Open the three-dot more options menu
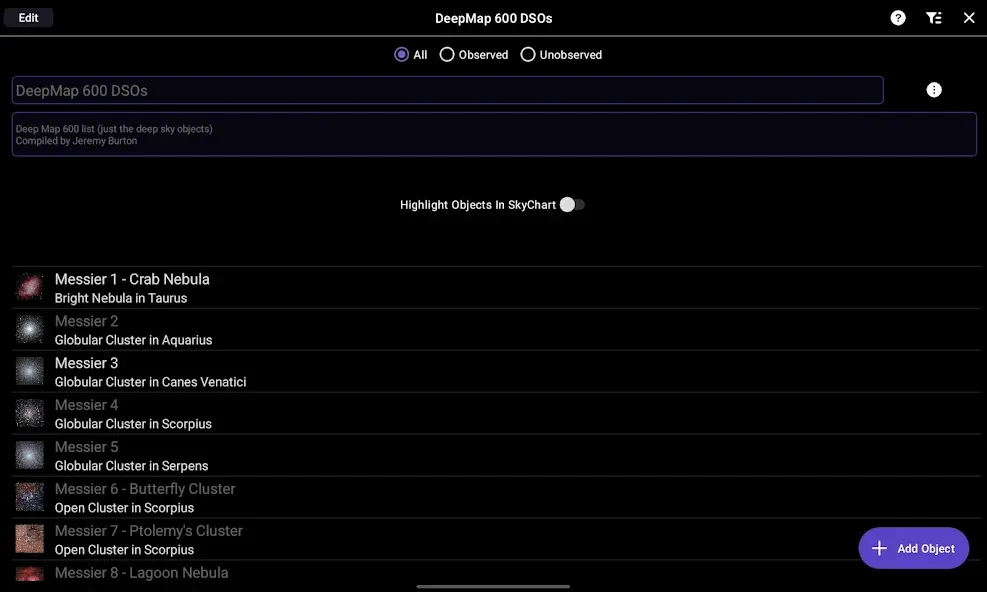This screenshot has width=987, height=592. (933, 90)
